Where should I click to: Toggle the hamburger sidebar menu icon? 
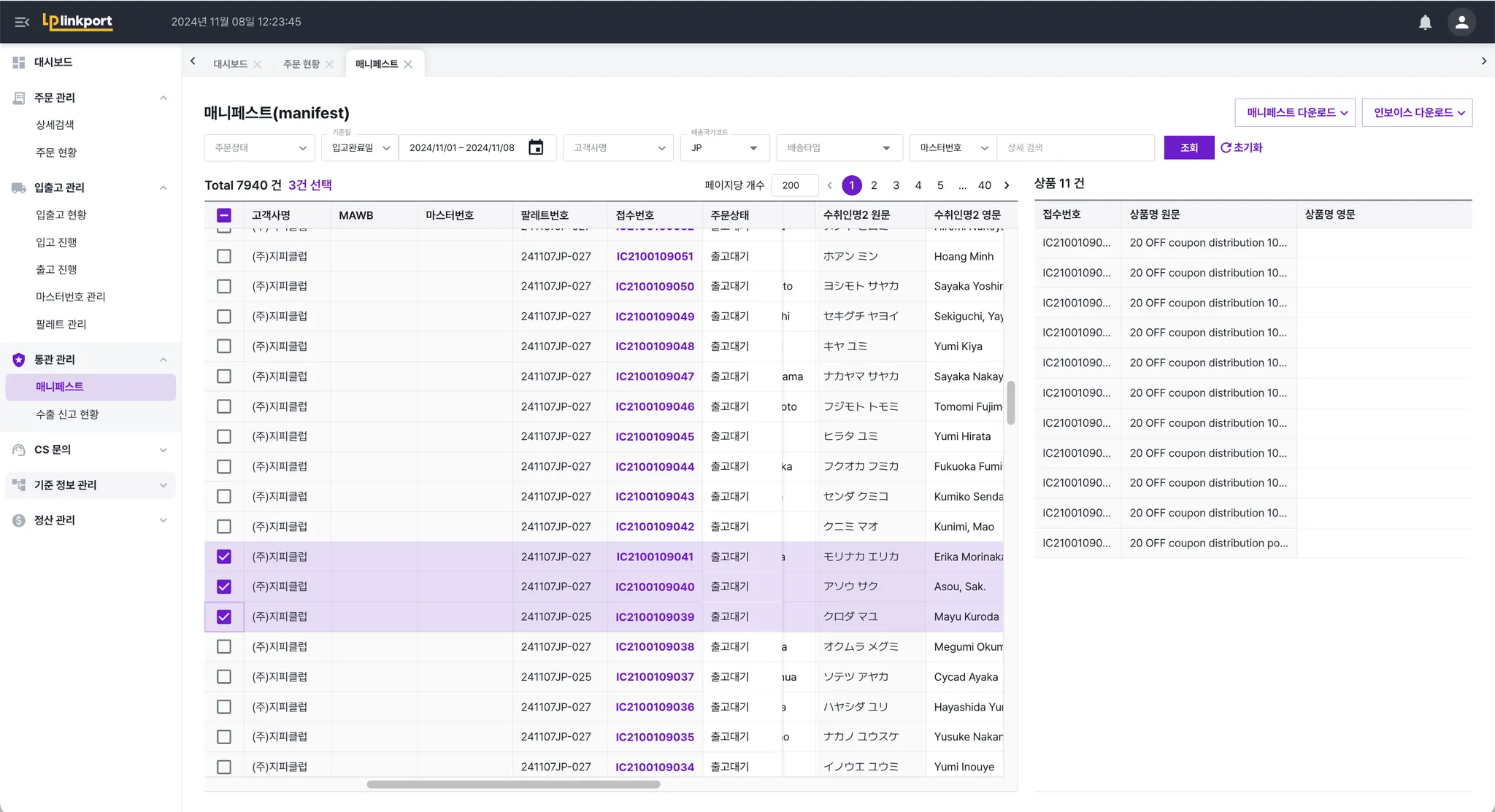click(22, 22)
